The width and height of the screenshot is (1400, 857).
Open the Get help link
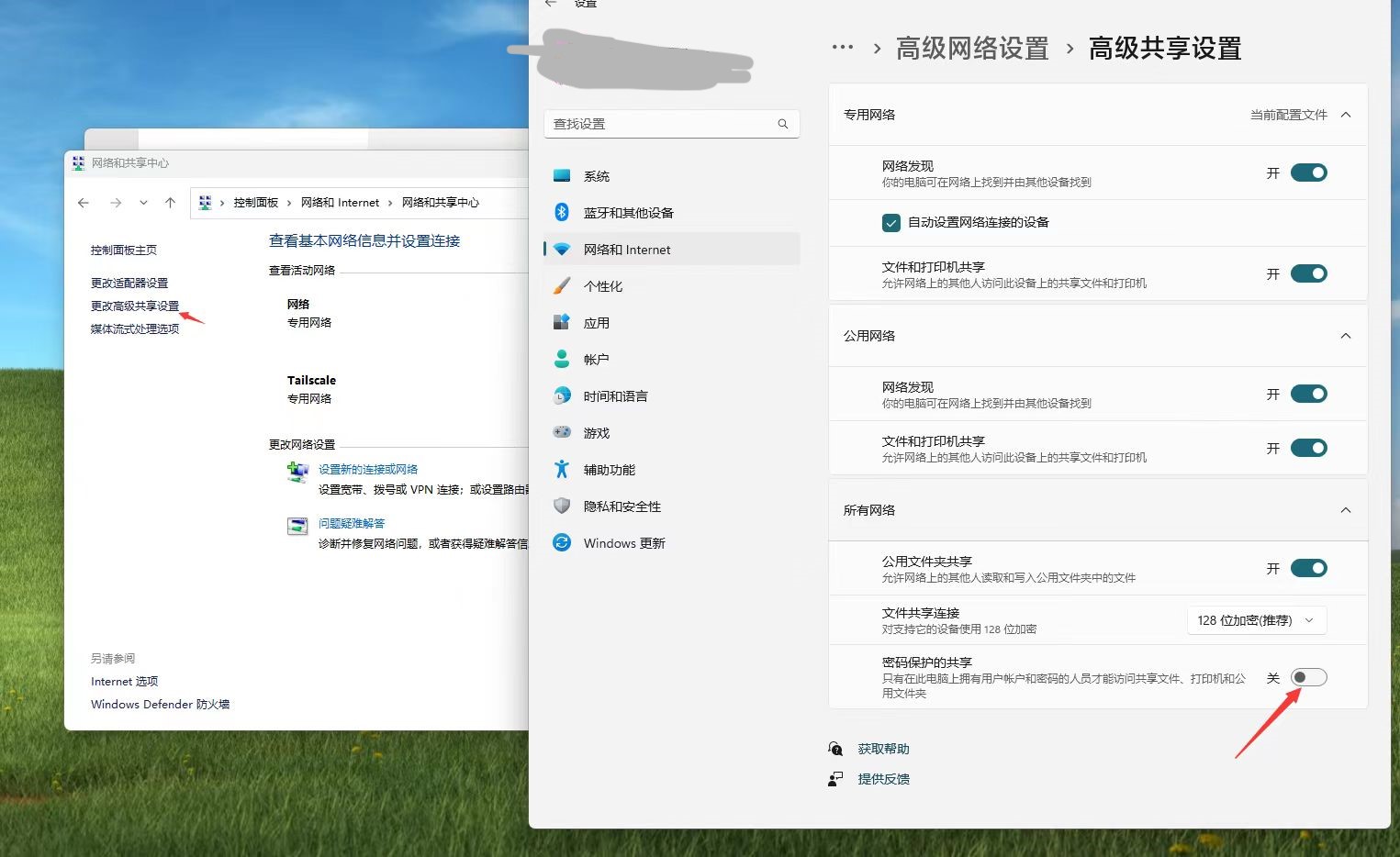[x=883, y=749]
